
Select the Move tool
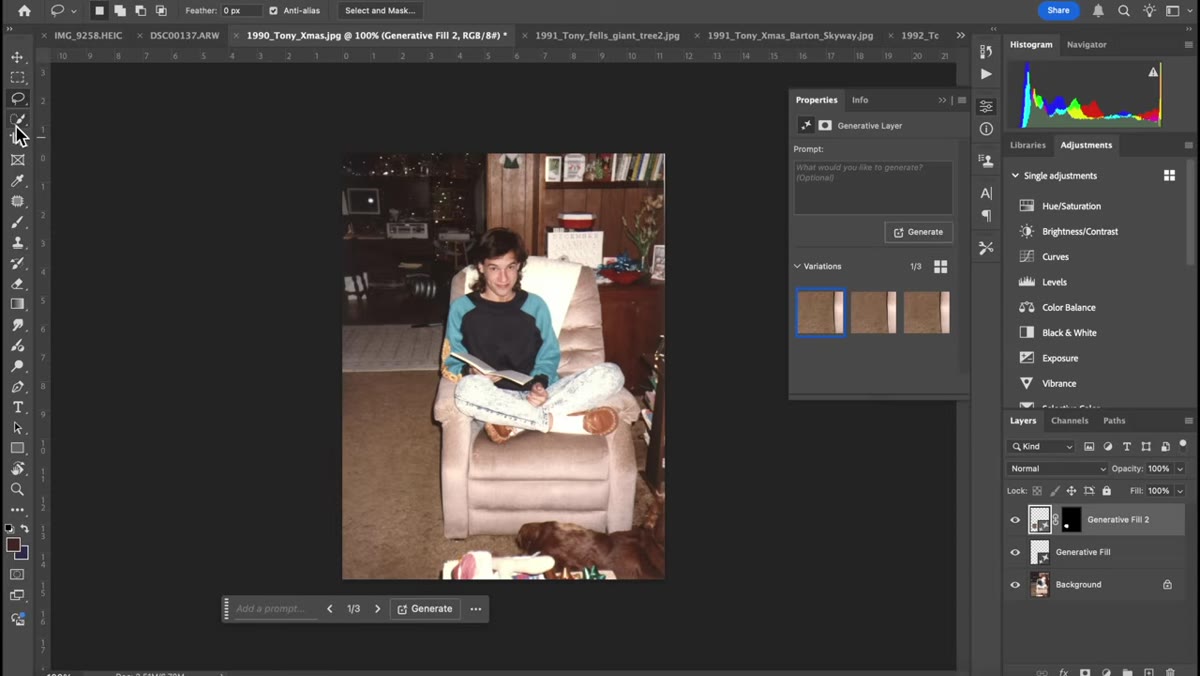pos(17,57)
